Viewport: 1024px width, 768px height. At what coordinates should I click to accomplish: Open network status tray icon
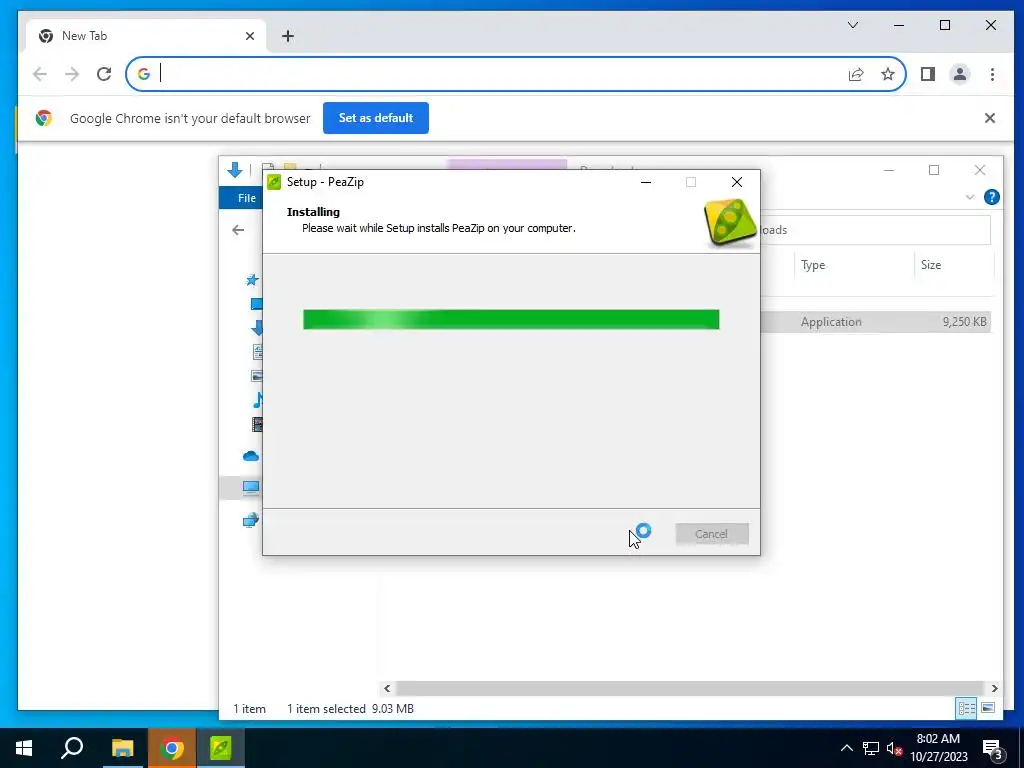coord(871,748)
